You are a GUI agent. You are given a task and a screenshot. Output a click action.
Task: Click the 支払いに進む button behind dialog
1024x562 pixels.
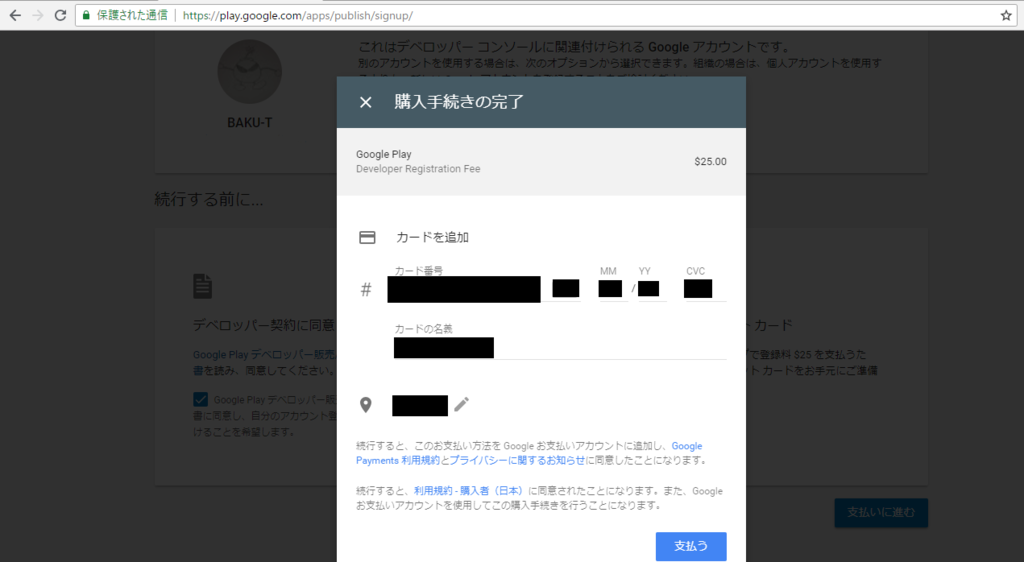[881, 512]
